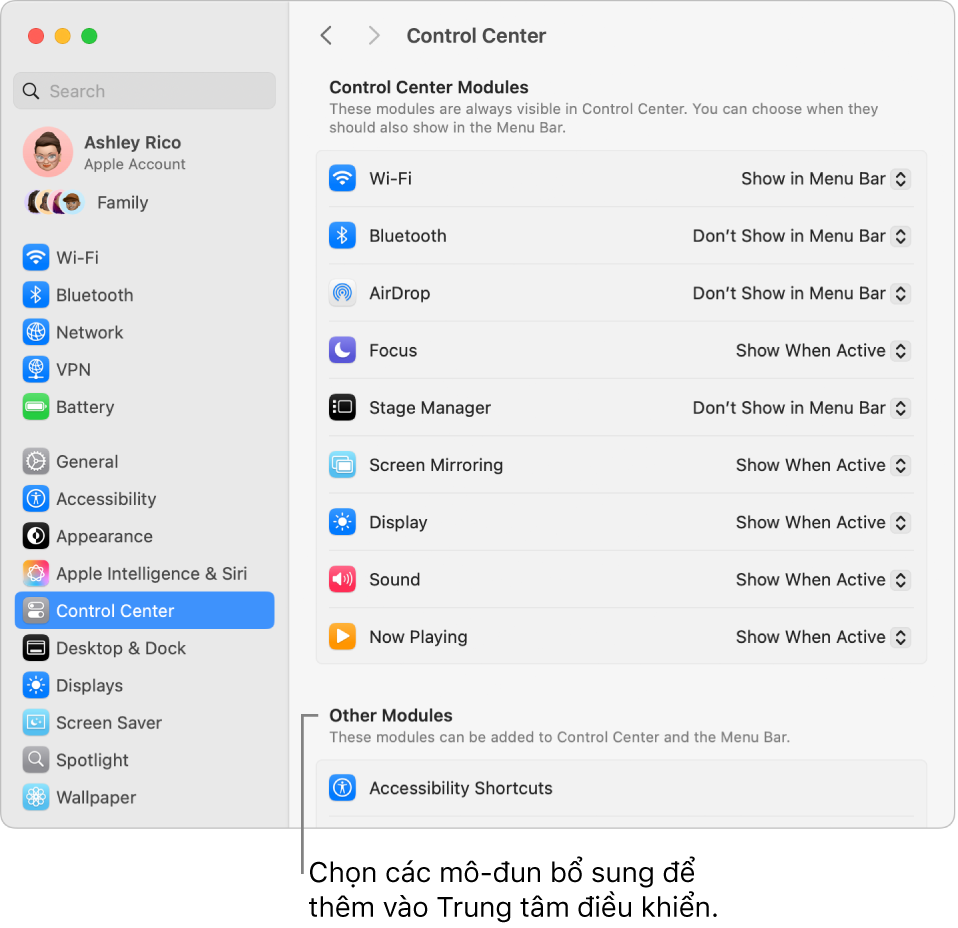Select Control Center in sidebar
The width and height of the screenshot is (958, 928).
pos(144,610)
